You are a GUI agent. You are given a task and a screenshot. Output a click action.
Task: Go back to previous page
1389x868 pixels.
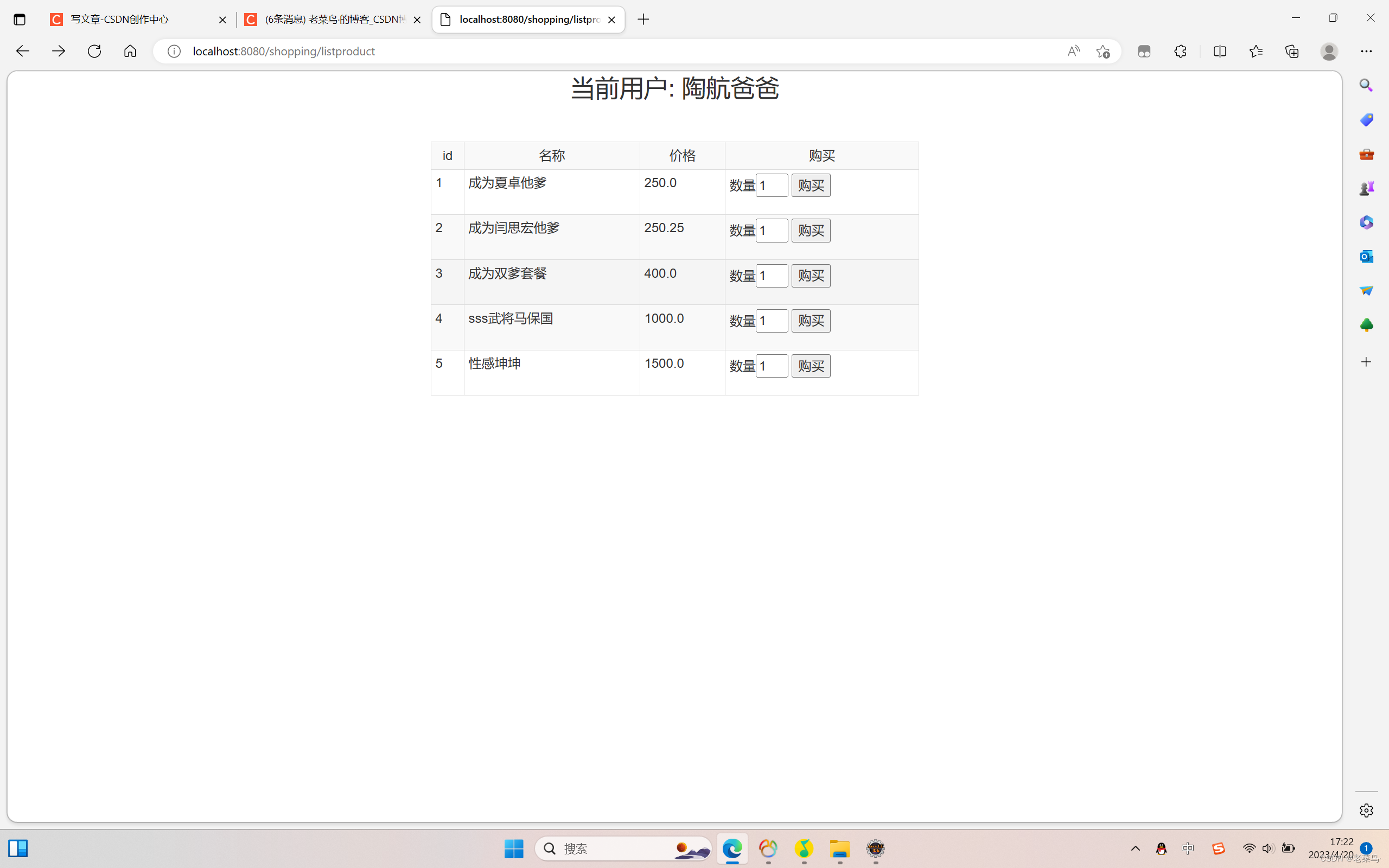tap(22, 51)
